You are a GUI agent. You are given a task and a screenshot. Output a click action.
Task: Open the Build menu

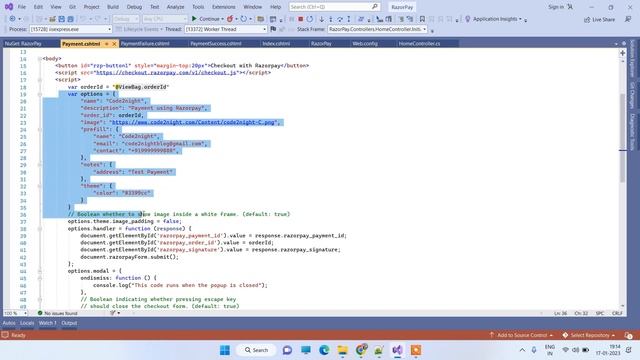point(113,7)
